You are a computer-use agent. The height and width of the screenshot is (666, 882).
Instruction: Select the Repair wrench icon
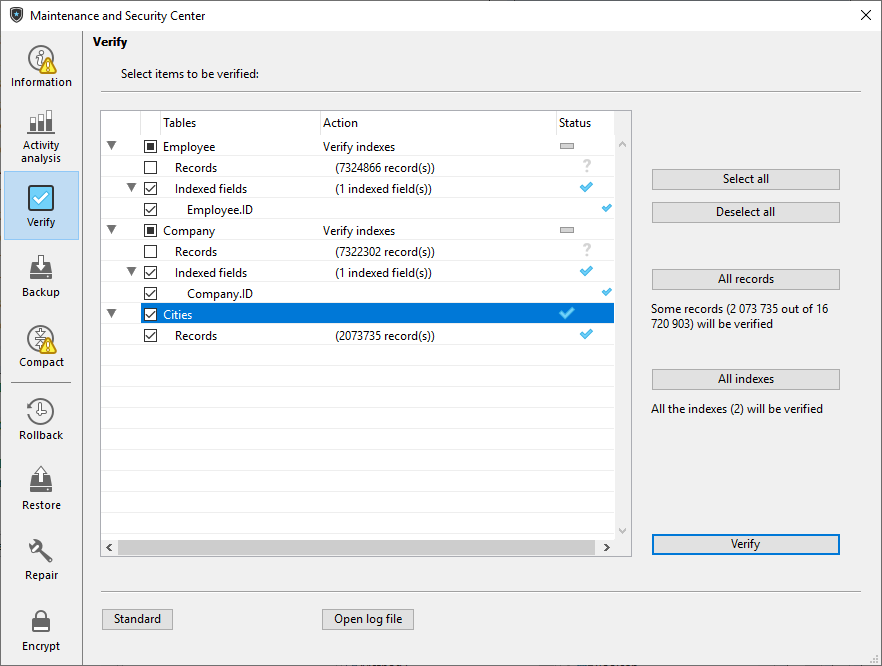coord(41,558)
